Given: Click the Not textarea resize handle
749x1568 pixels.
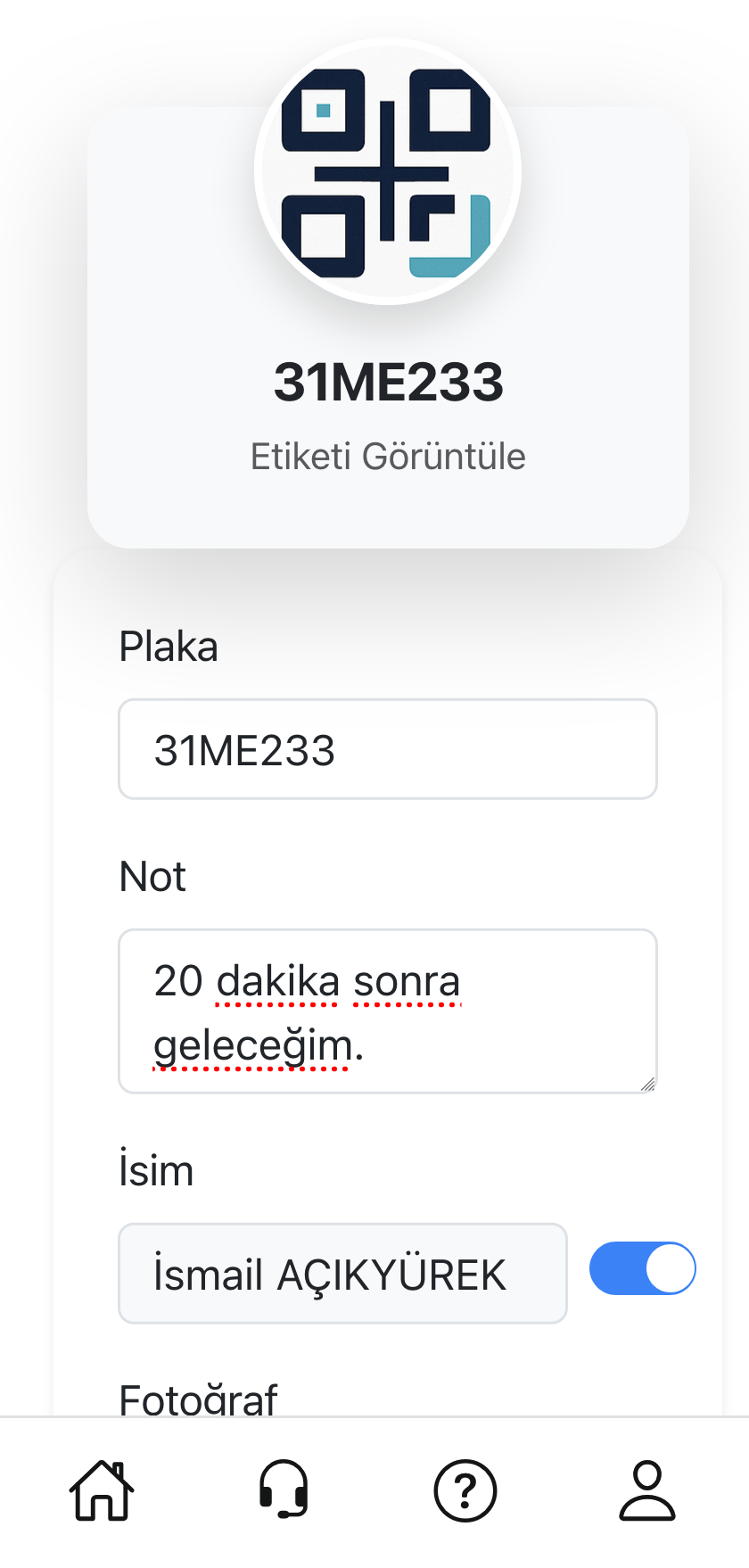Looking at the screenshot, I should pyautogui.click(x=648, y=1084).
